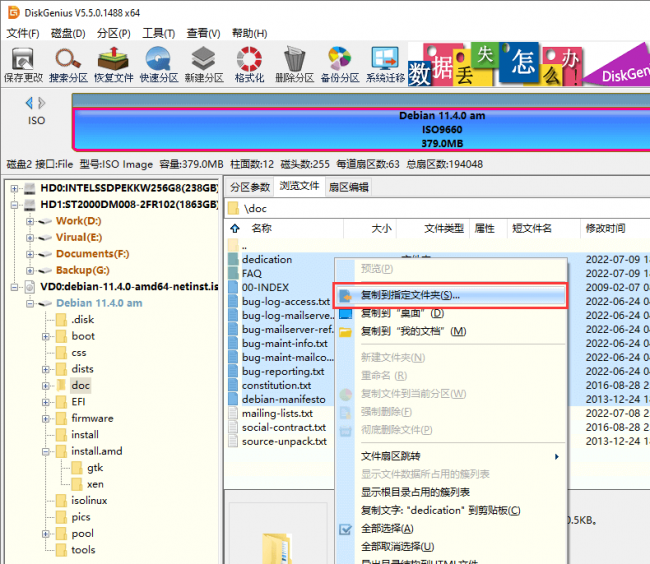
Task: Collapse the HD1 ST2000DM008 disk node
Action: tap(15, 205)
